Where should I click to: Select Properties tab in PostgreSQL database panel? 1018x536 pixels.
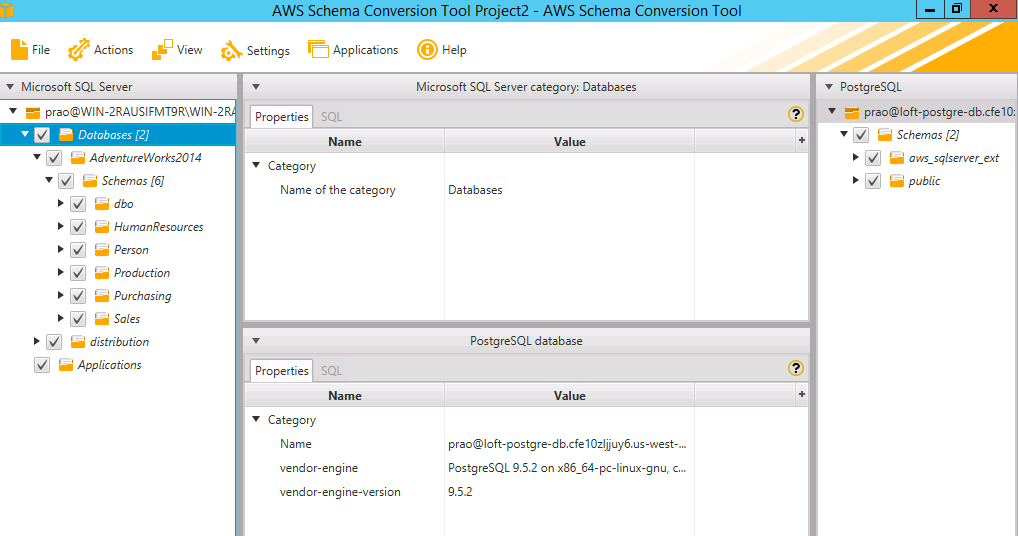click(x=281, y=371)
